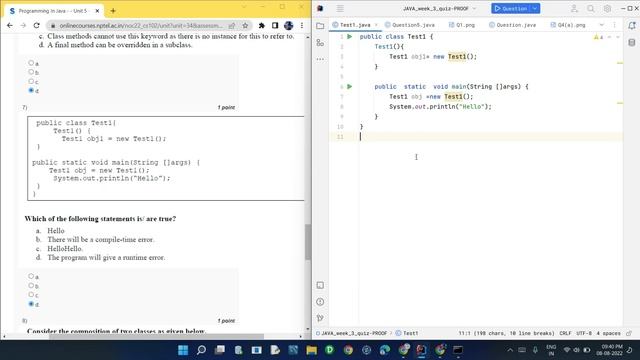Open Chrome profile avatar
The height and width of the screenshot is (360, 640).
tap(289, 25)
